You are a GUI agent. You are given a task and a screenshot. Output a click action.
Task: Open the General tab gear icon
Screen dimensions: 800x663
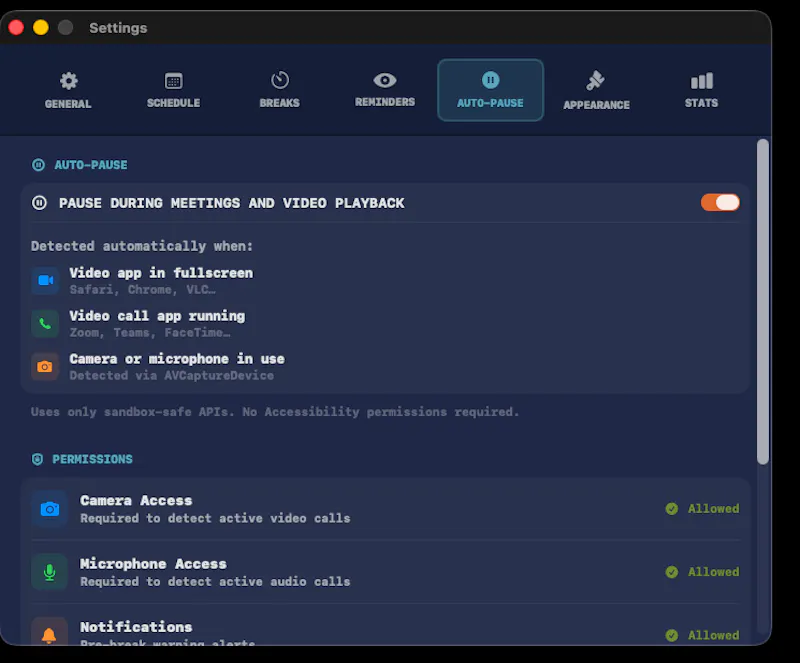click(x=68, y=81)
